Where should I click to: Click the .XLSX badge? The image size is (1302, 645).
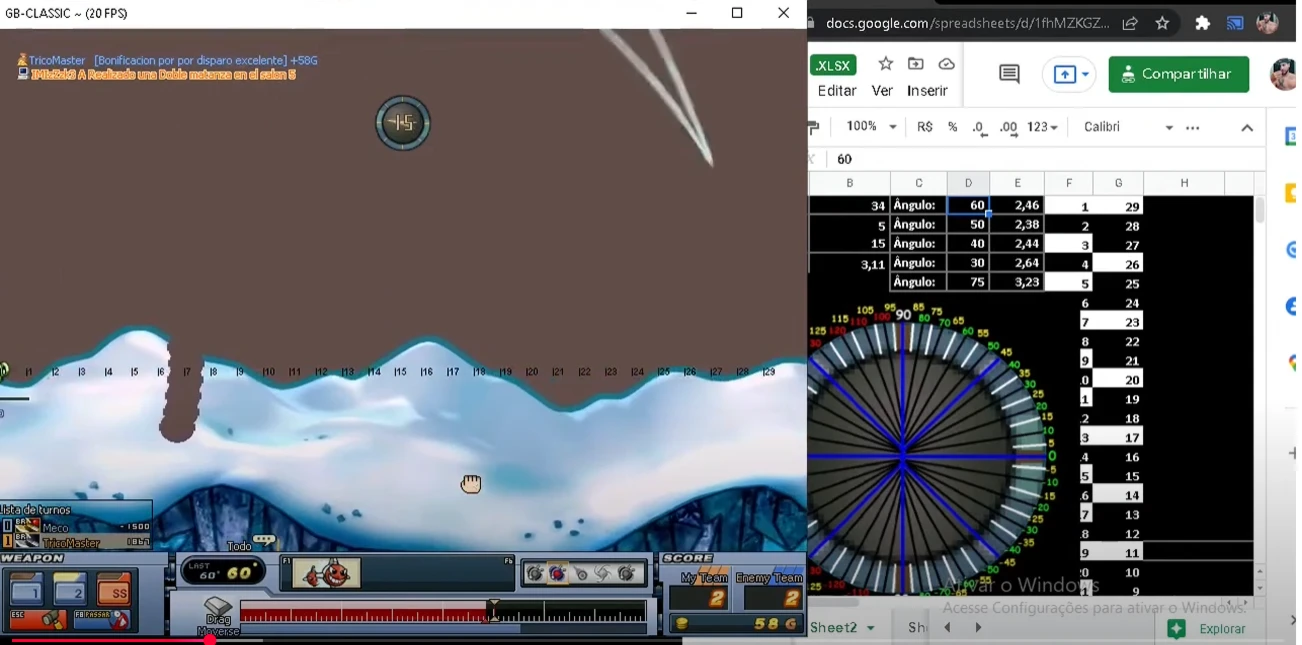(x=832, y=66)
